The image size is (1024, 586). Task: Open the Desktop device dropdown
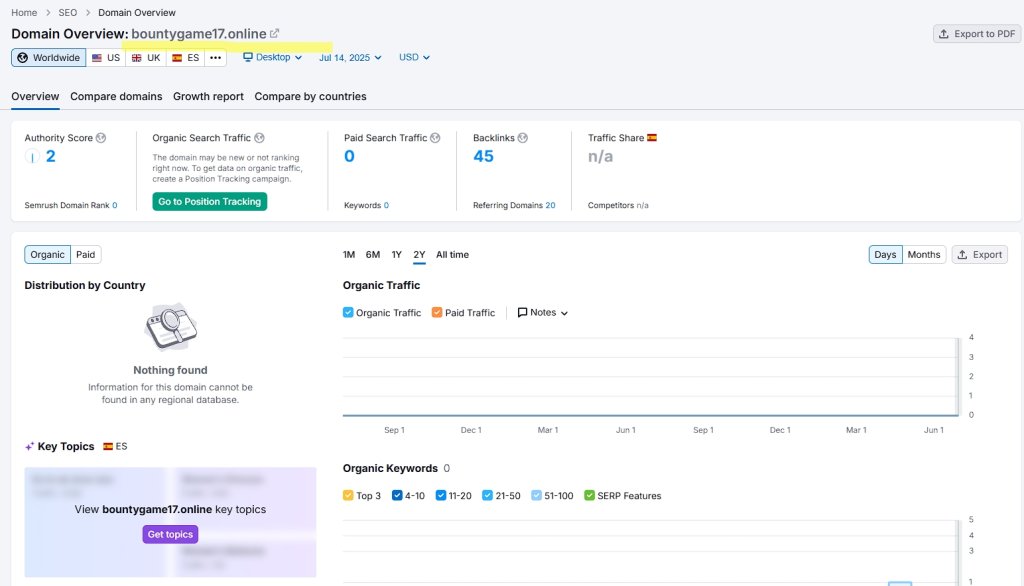pyautogui.click(x=272, y=58)
